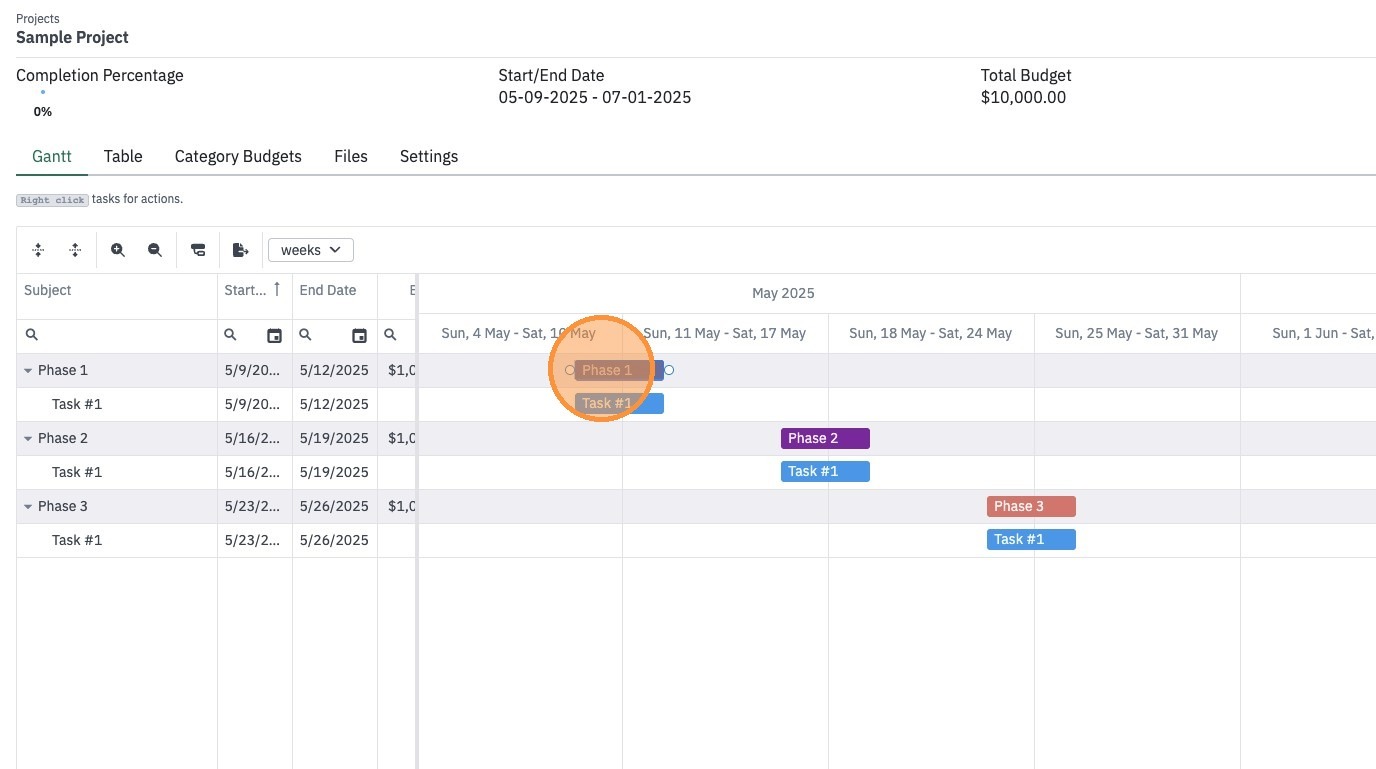Collapse the Phase 3 row
Image resolution: width=1376 pixels, height=769 pixels.
coord(29,506)
